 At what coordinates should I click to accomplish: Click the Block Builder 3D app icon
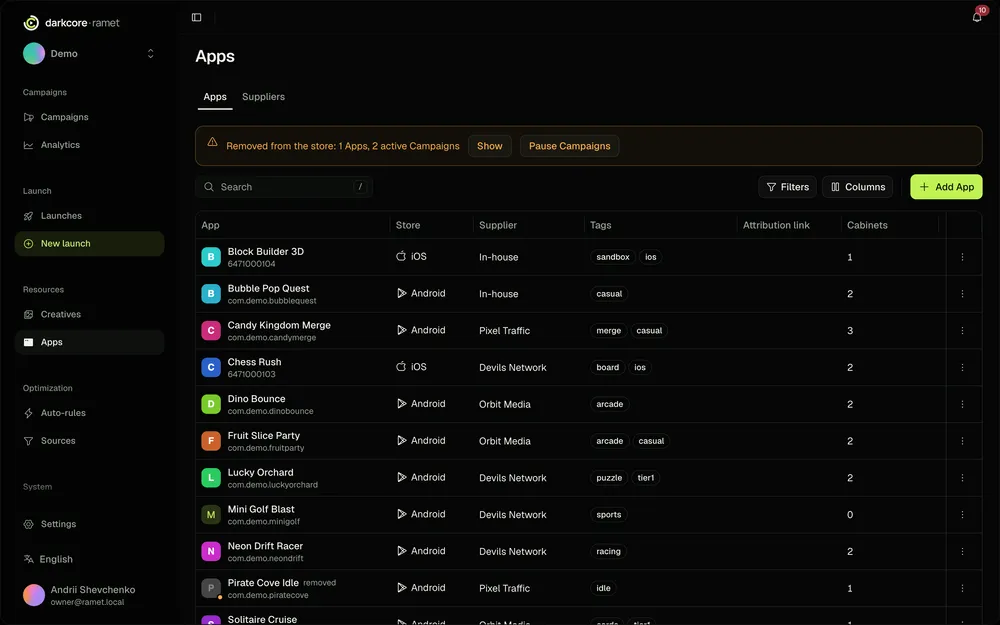pyautogui.click(x=211, y=257)
